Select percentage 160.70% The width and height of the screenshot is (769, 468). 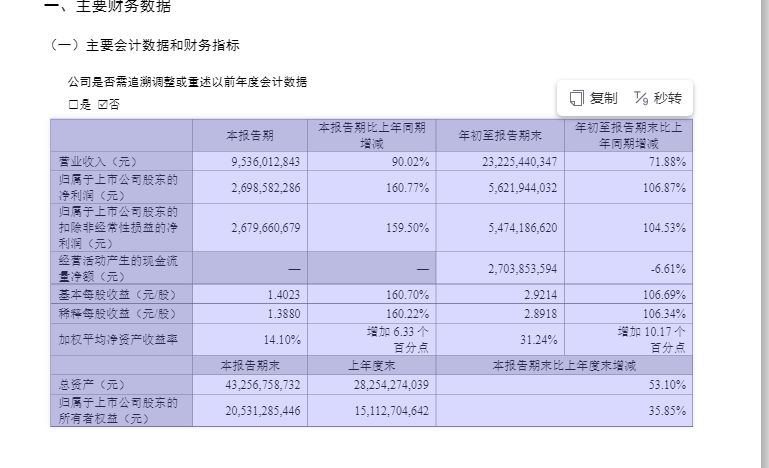pyautogui.click(x=407, y=295)
